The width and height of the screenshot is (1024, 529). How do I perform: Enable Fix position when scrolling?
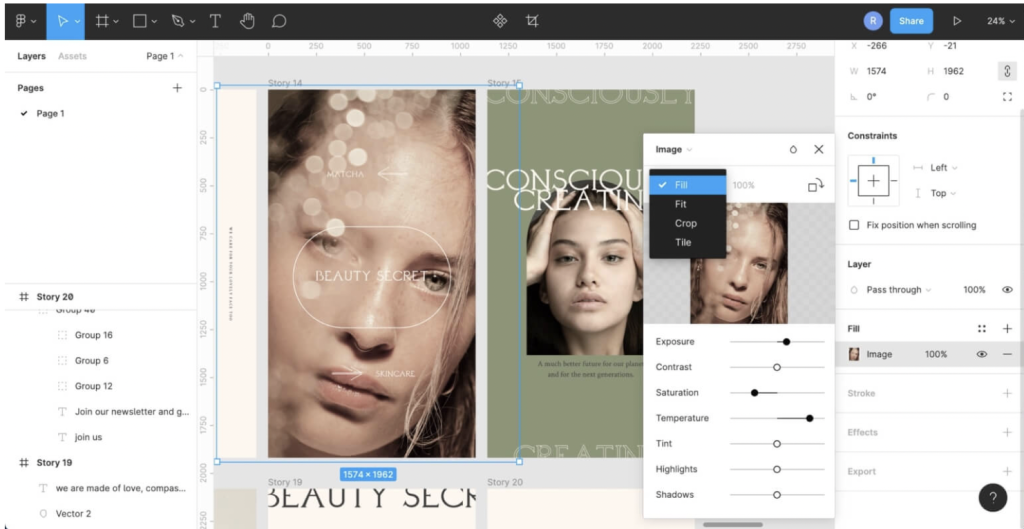pos(854,225)
